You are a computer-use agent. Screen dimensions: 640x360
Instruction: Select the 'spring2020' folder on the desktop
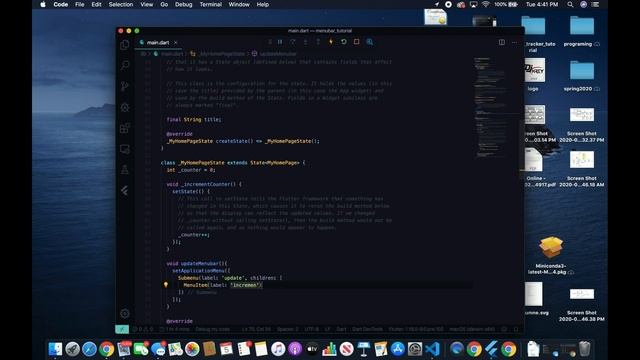(582, 76)
